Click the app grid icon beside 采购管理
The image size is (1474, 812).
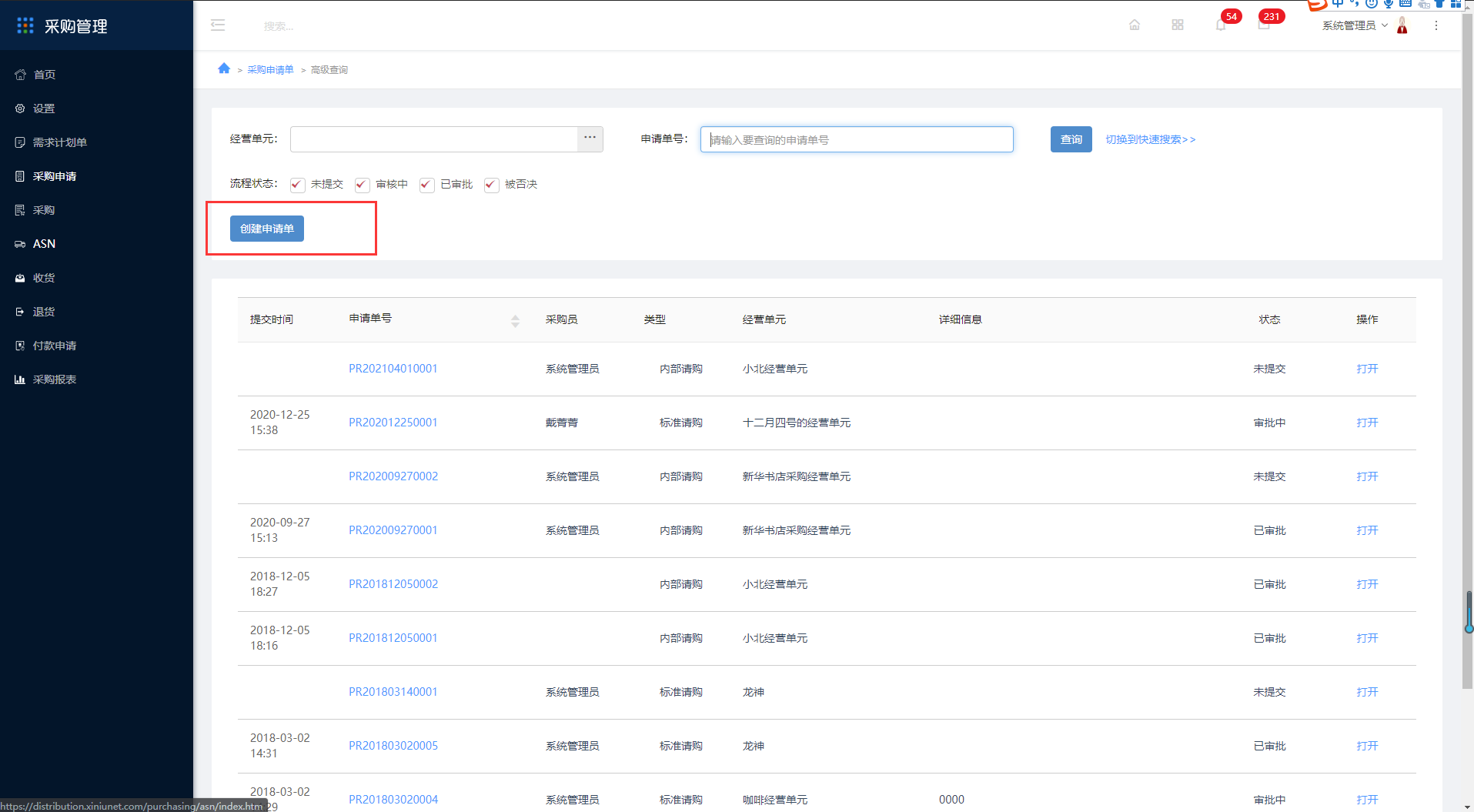pos(25,25)
